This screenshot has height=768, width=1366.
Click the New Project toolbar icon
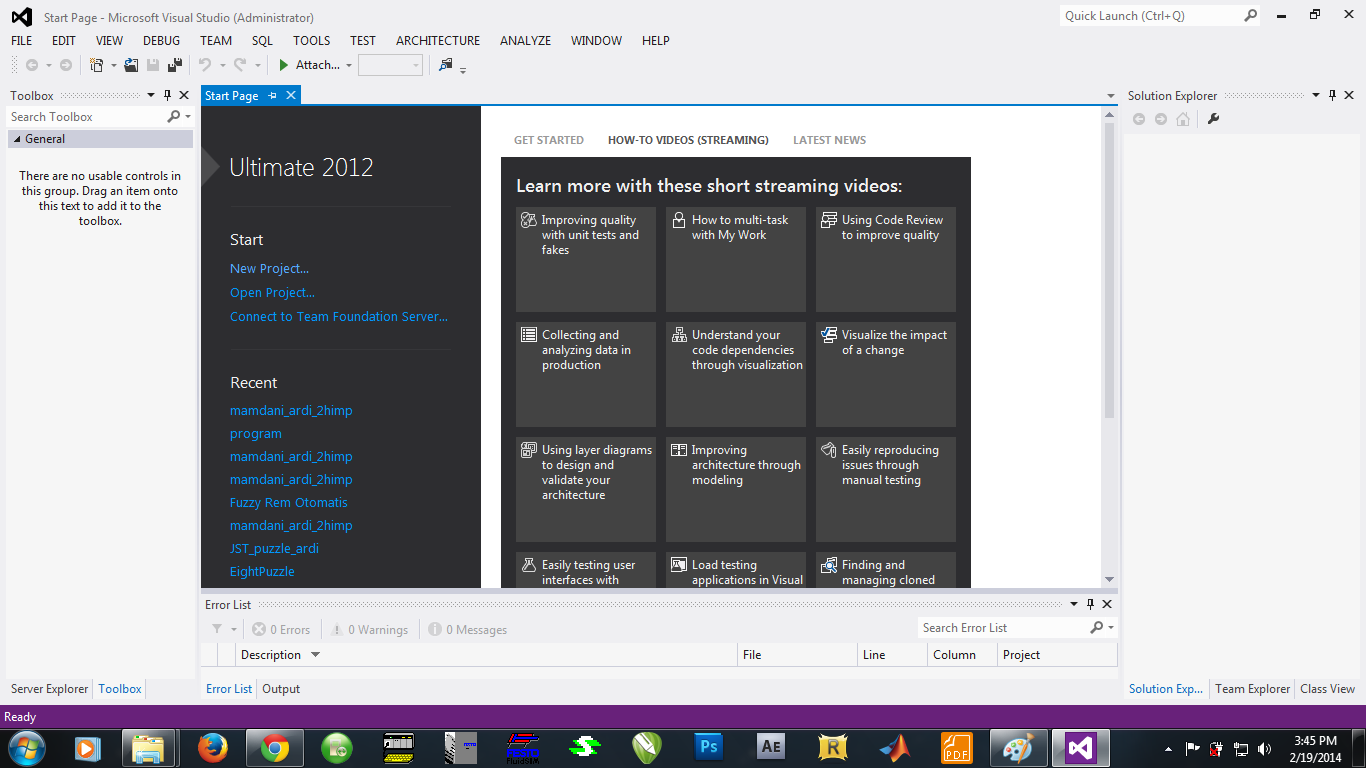point(97,65)
